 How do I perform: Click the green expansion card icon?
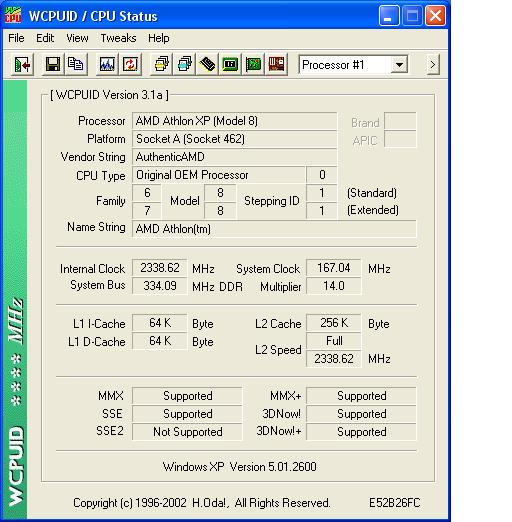[253, 64]
